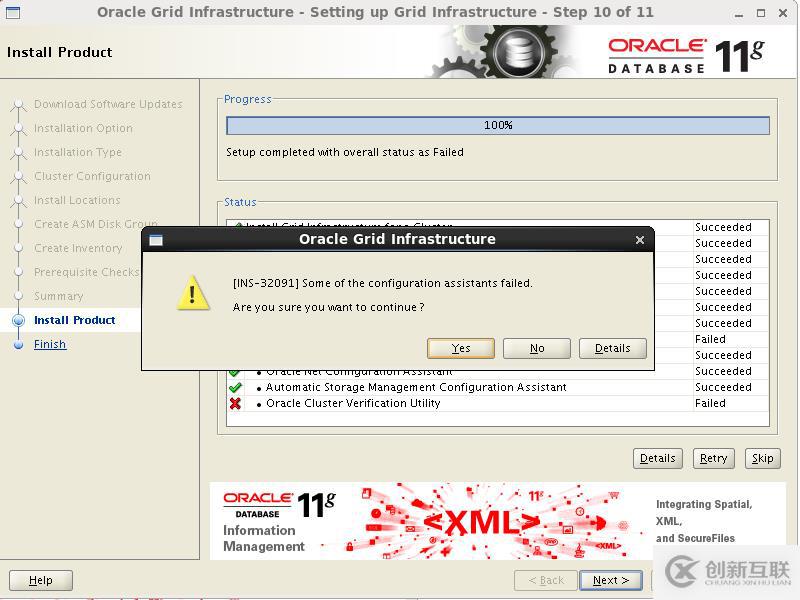Click the main window menu icon in title bar

13,12
